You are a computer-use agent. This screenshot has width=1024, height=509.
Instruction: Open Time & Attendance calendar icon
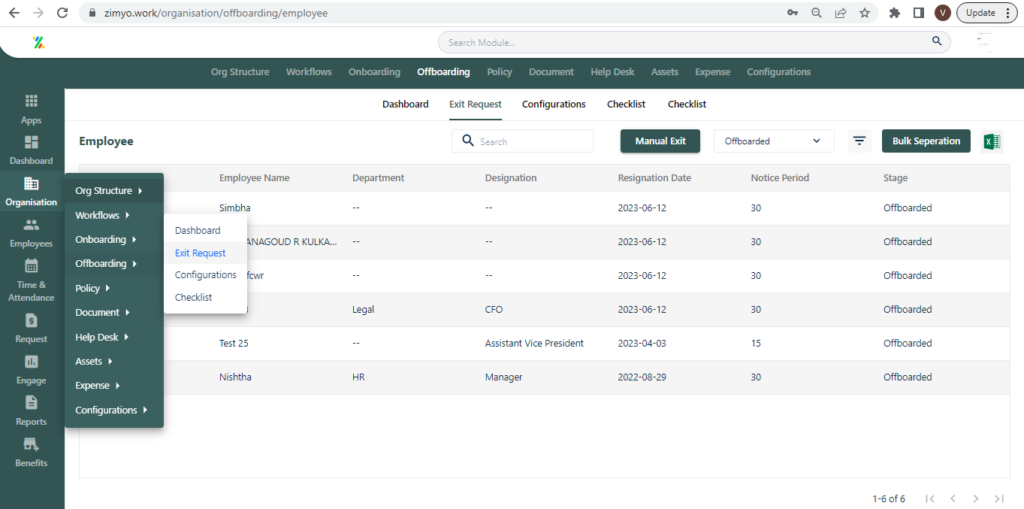point(31,266)
